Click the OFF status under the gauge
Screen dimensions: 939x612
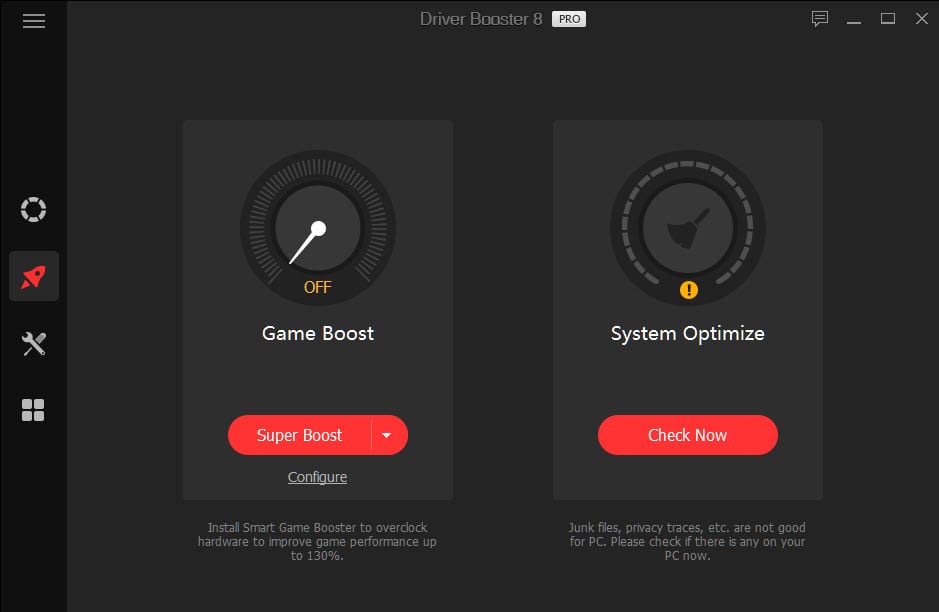tap(317, 287)
